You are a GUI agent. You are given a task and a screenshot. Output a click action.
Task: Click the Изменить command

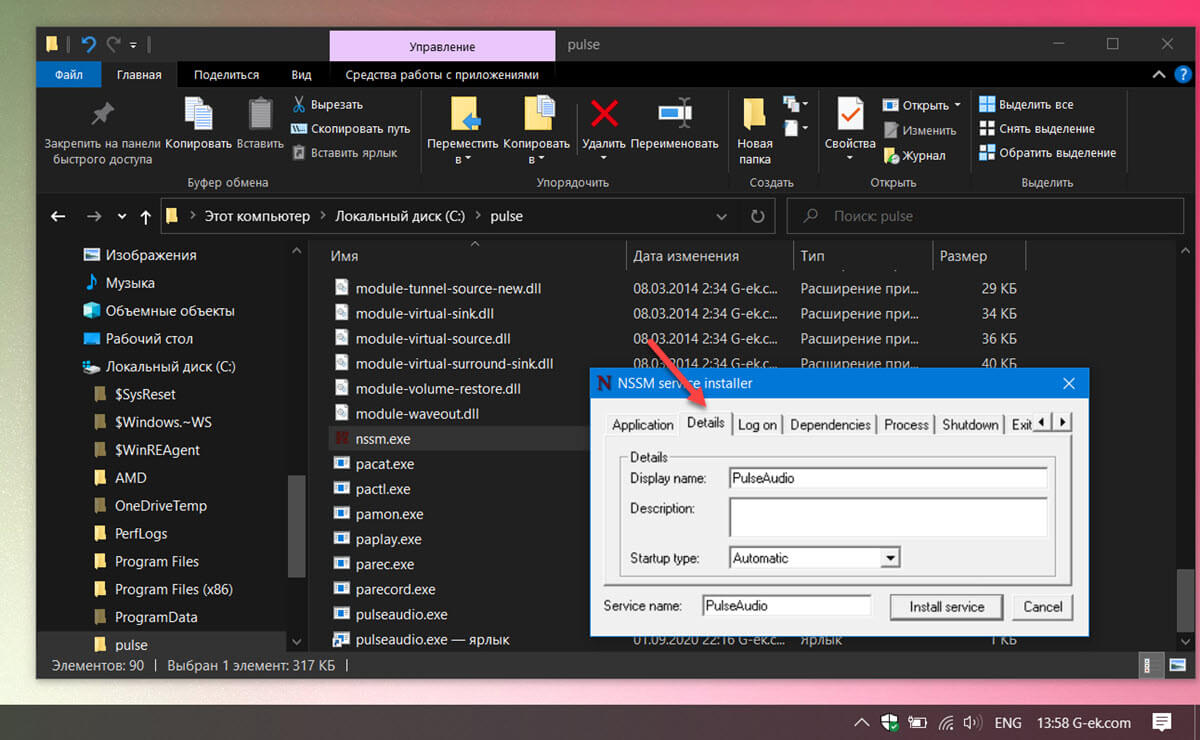point(921,130)
